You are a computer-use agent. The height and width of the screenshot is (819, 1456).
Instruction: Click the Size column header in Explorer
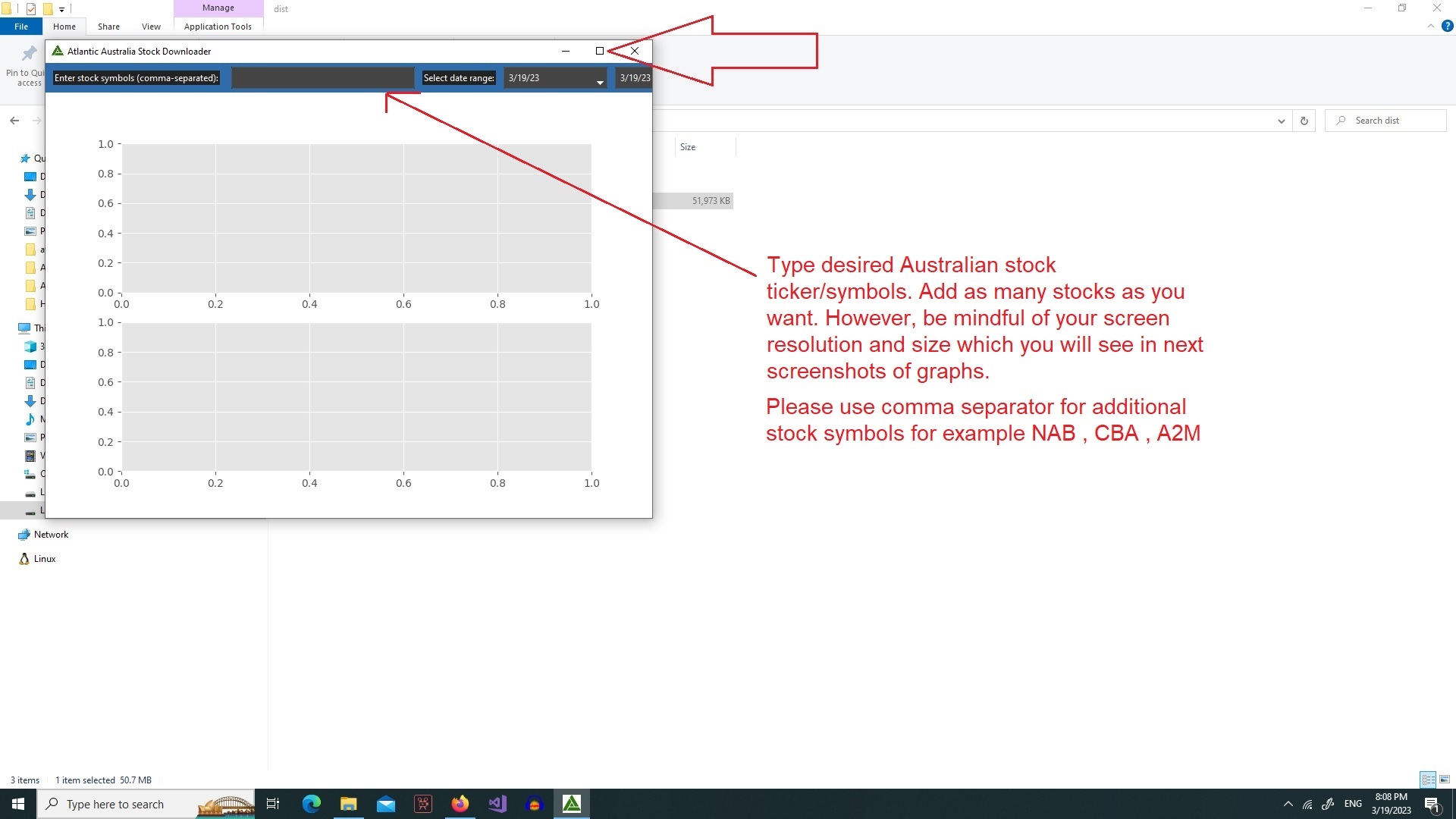click(x=688, y=147)
